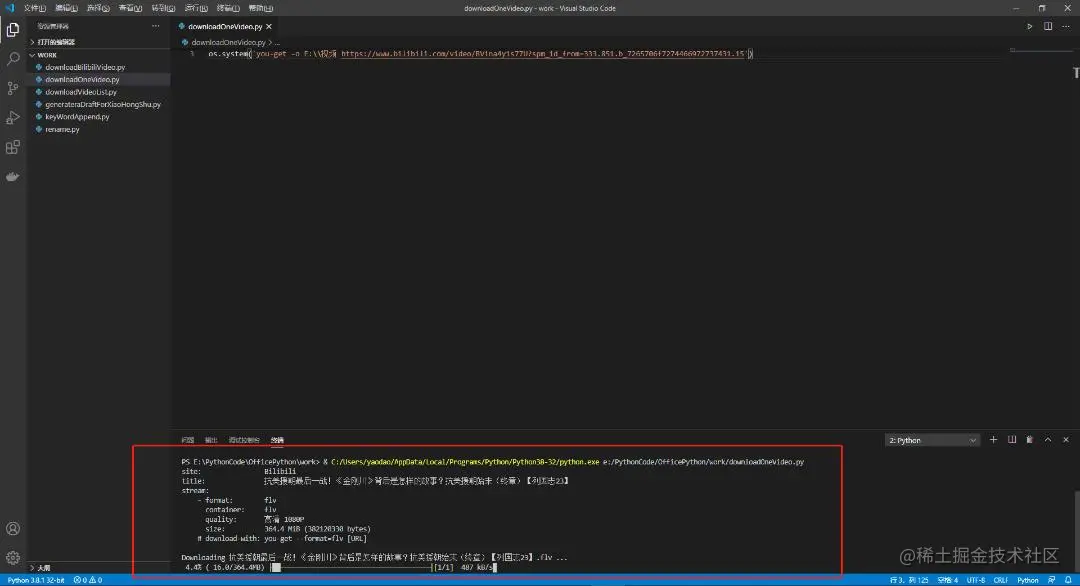Image resolution: width=1080 pixels, height=586 pixels.
Task: Kill the terminal with trash icon
Action: click(x=1030, y=440)
